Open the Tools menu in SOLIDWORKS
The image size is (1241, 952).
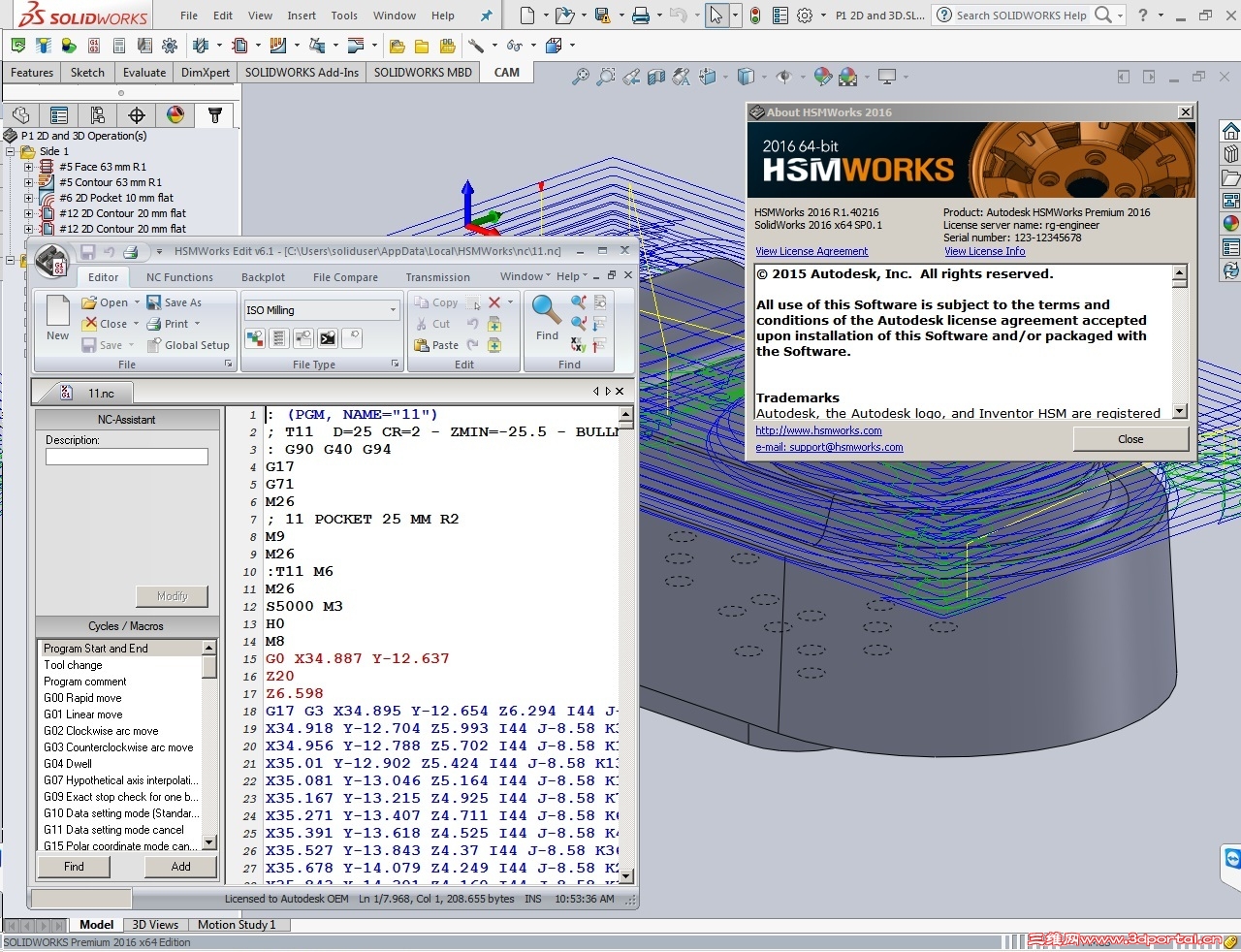point(344,16)
